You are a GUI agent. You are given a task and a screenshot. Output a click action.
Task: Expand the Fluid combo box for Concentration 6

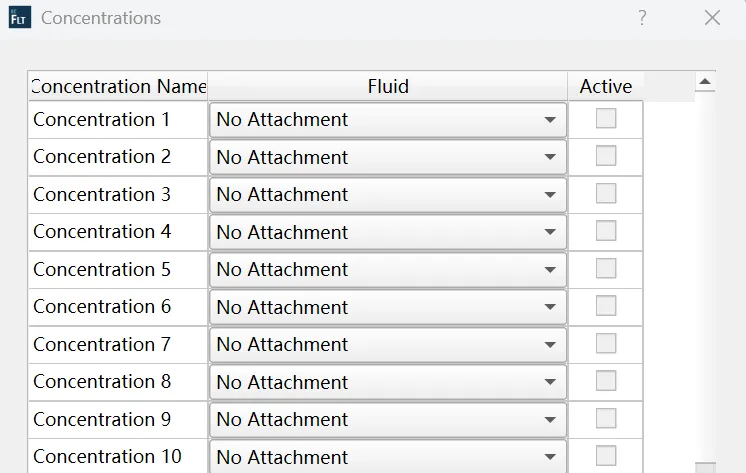click(x=387, y=307)
